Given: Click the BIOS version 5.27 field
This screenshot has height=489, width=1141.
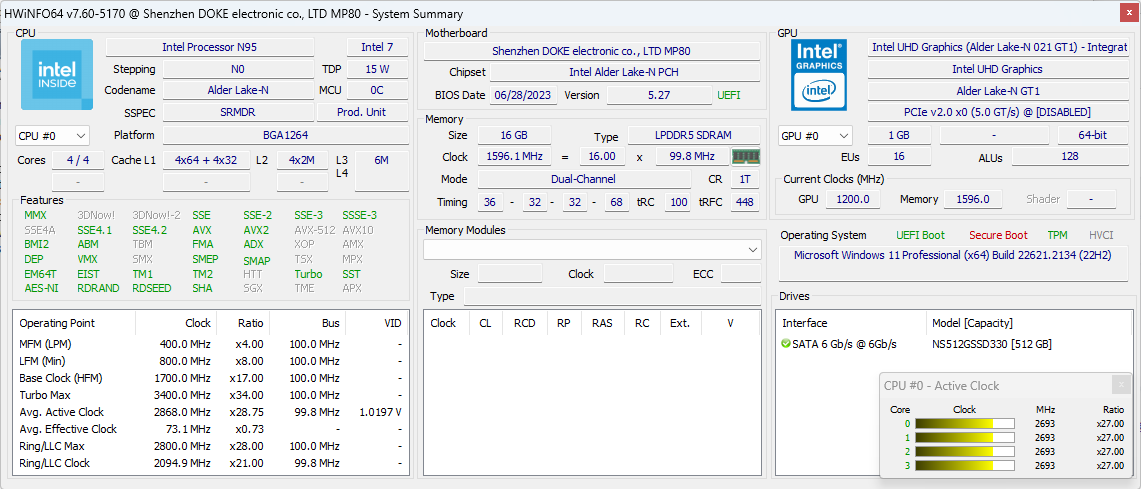Looking at the screenshot, I should (x=659, y=95).
